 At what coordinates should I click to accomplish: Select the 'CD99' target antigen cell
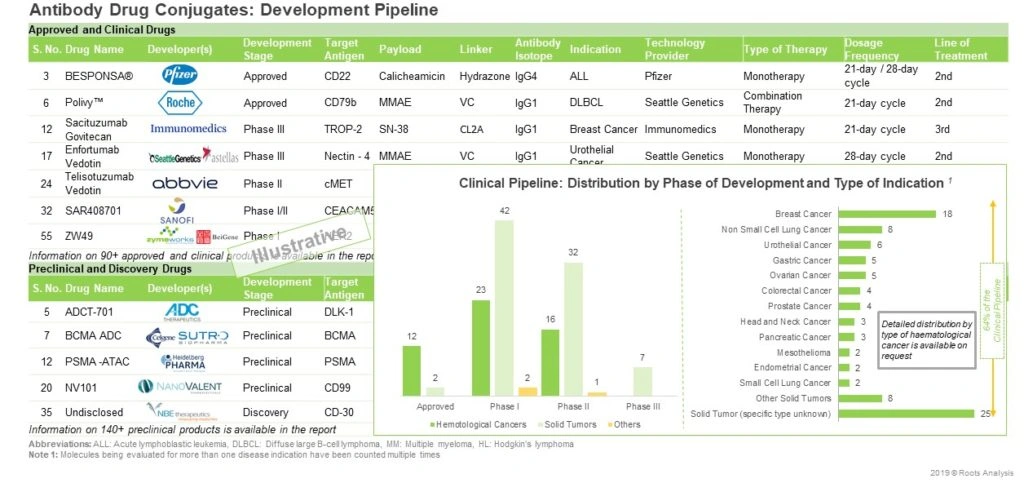tap(338, 387)
